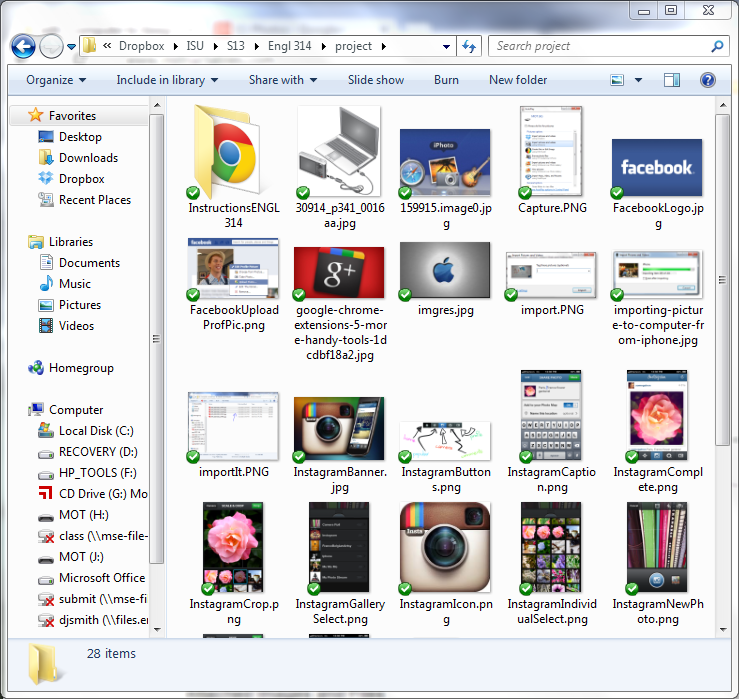This screenshot has height=699, width=739.
Task: Select InstagramButtons.png file
Action: (x=445, y=457)
